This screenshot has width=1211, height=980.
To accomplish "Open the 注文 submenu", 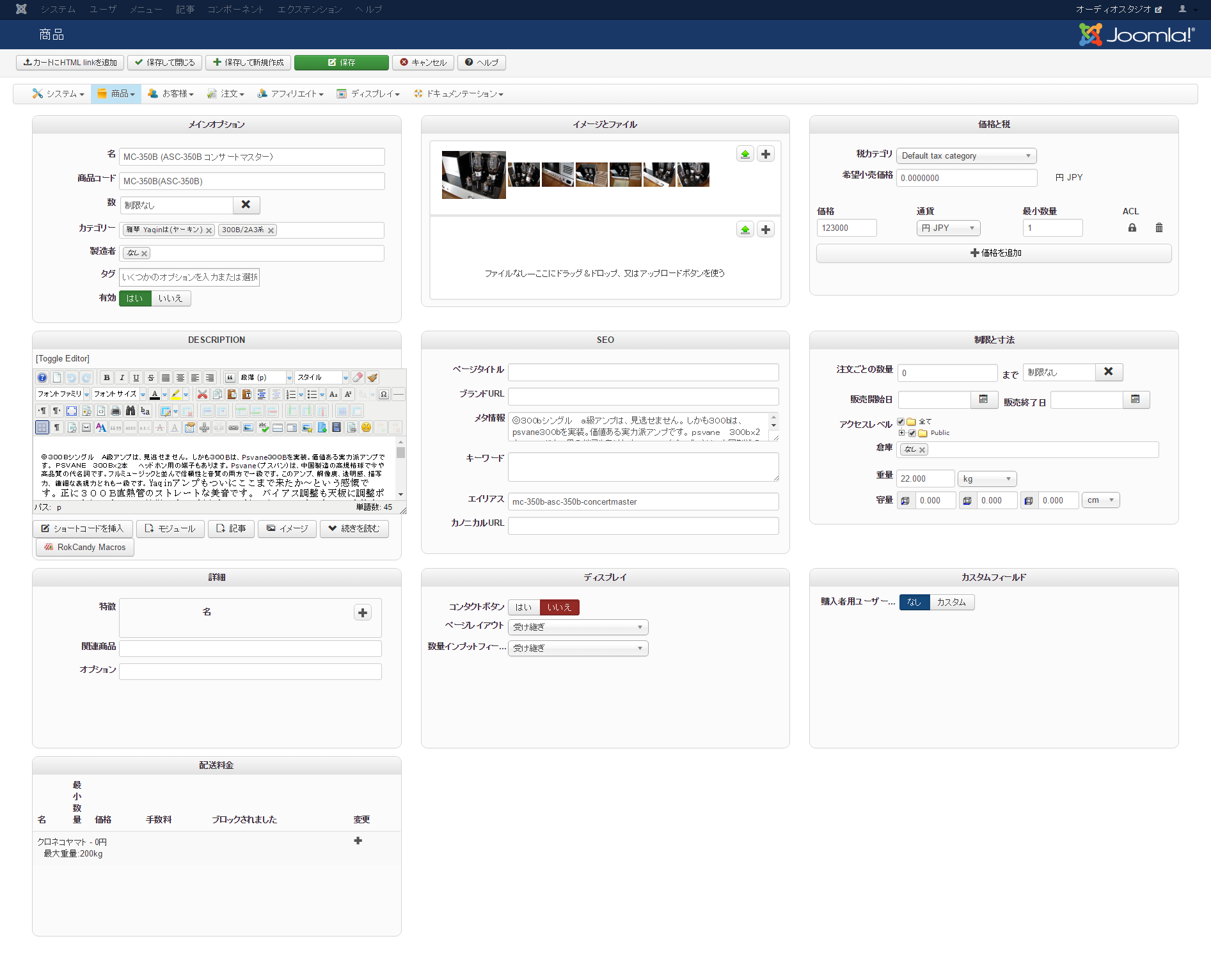I will pyautogui.click(x=226, y=94).
